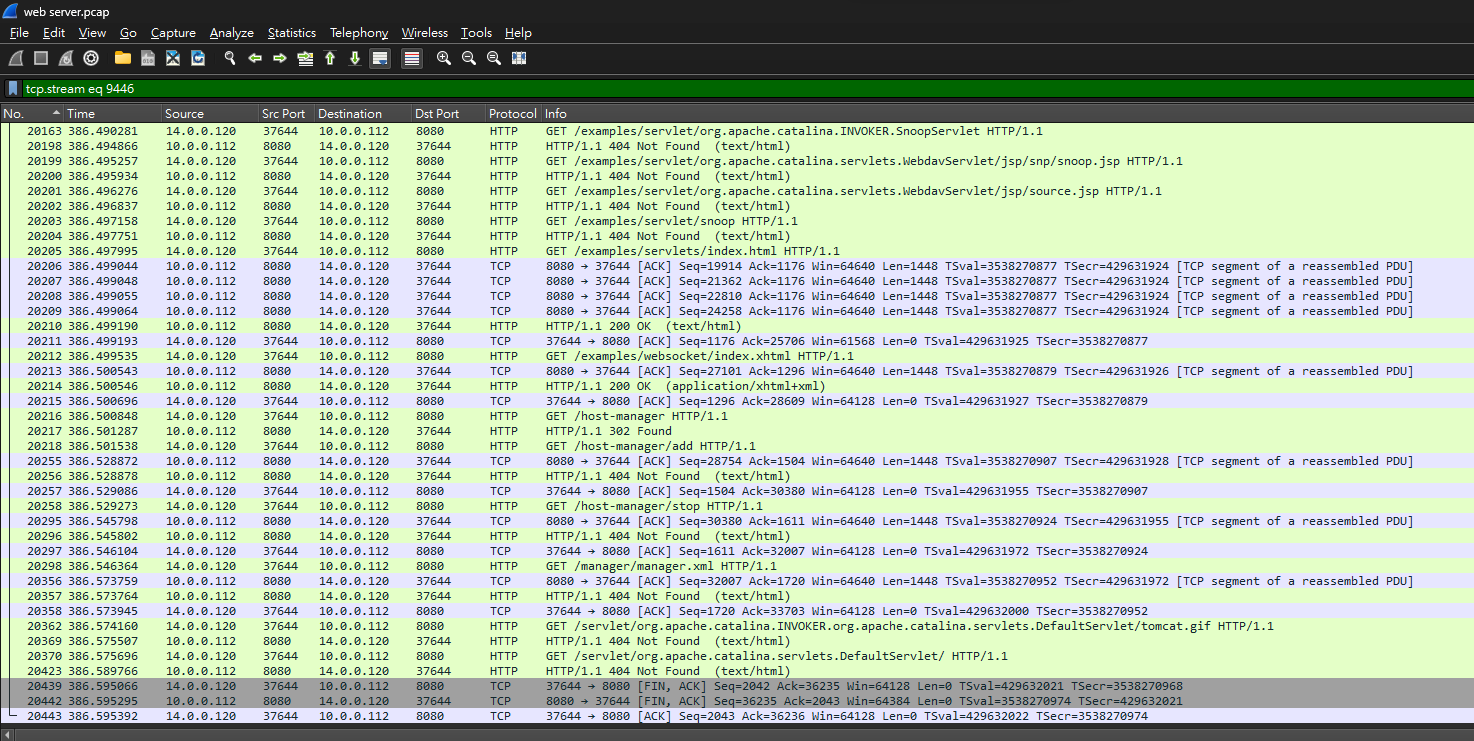This screenshot has height=741, width=1474.
Task: Open display filter bookmarks dropdown
Action: (x=13, y=89)
